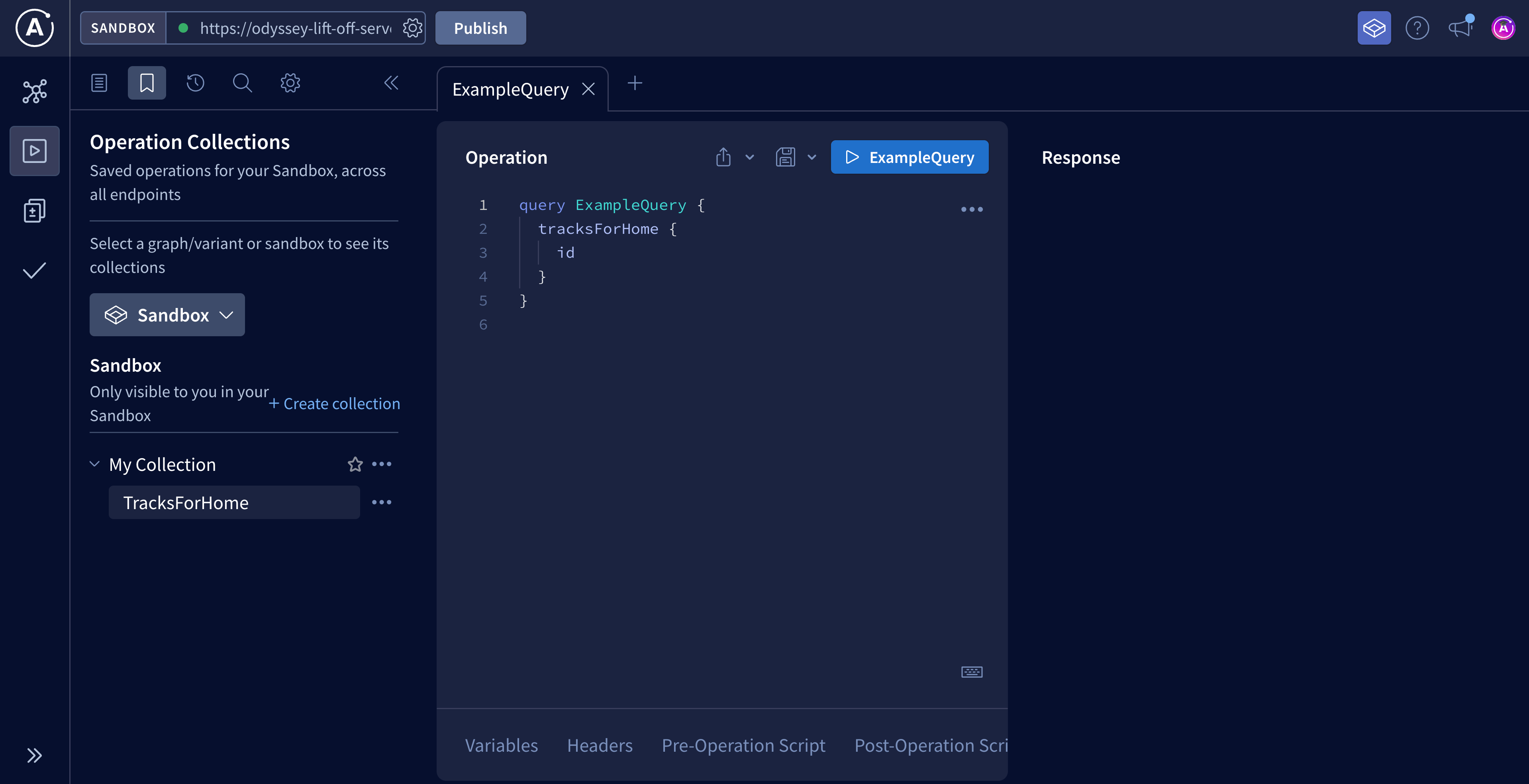Open the Documentation panel icon
The height and width of the screenshot is (784, 1529).
(99, 83)
